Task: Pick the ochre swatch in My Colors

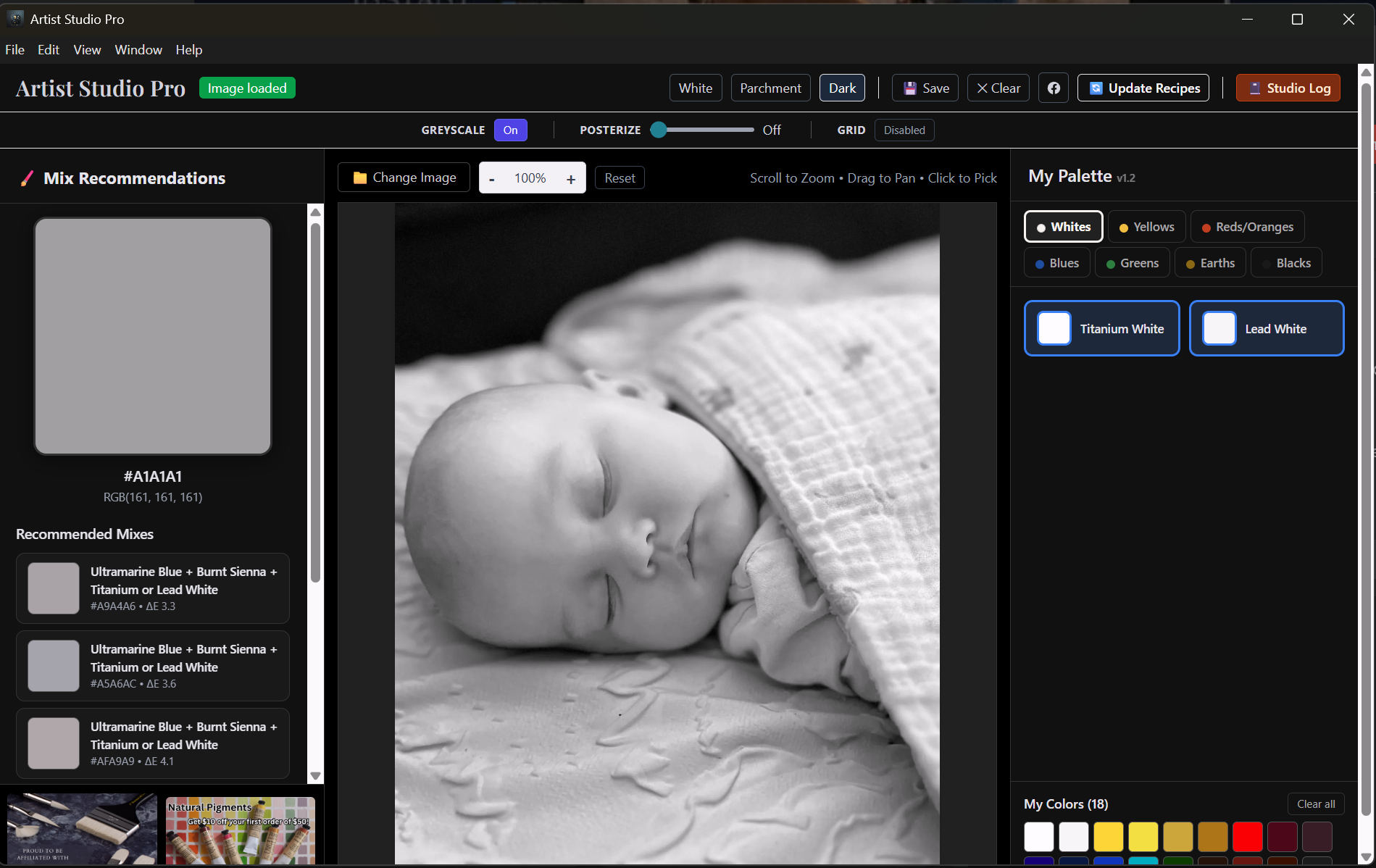Action: coord(1177,837)
